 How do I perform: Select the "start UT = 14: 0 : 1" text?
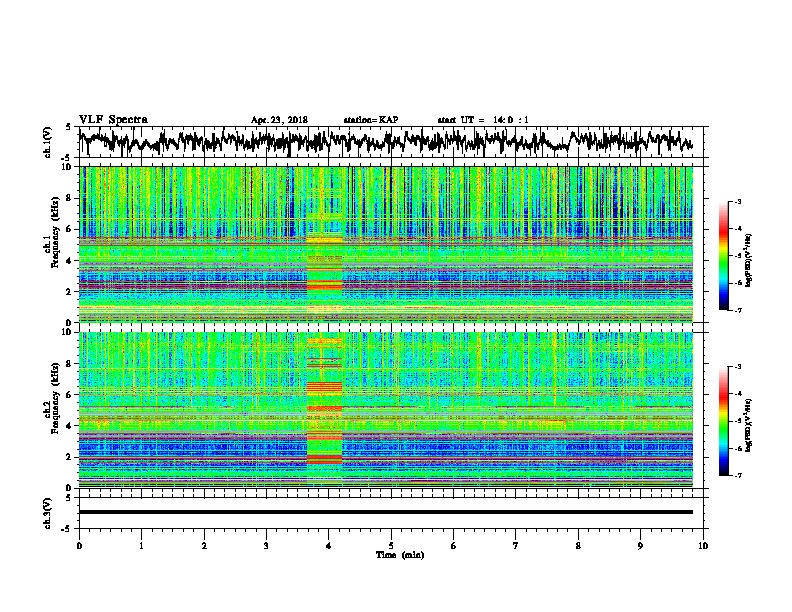coord(483,120)
